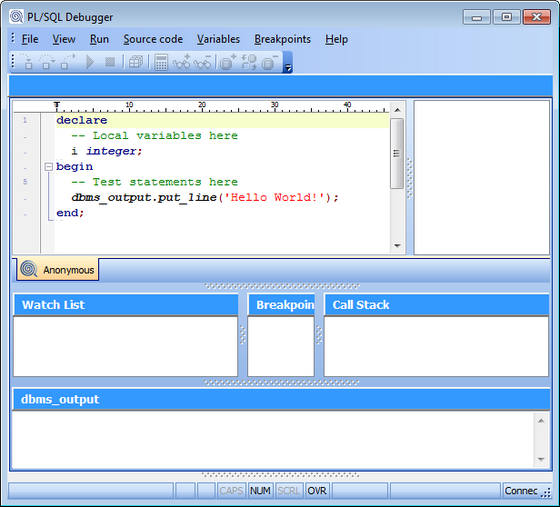Click the dbms_output scroll up arrow
Image resolution: width=560 pixels, height=507 pixels.
(x=541, y=421)
